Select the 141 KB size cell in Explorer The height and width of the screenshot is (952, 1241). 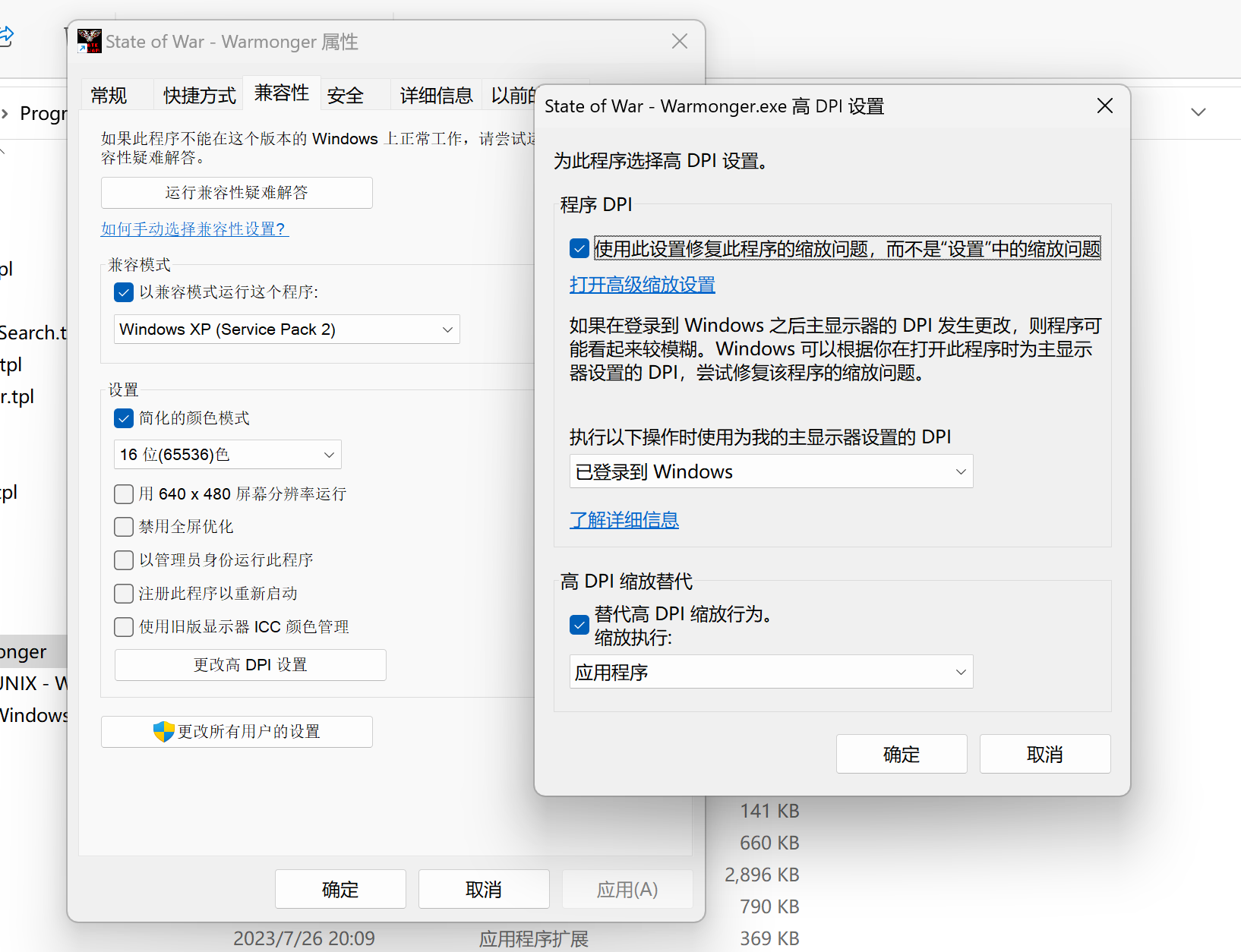pos(769,811)
